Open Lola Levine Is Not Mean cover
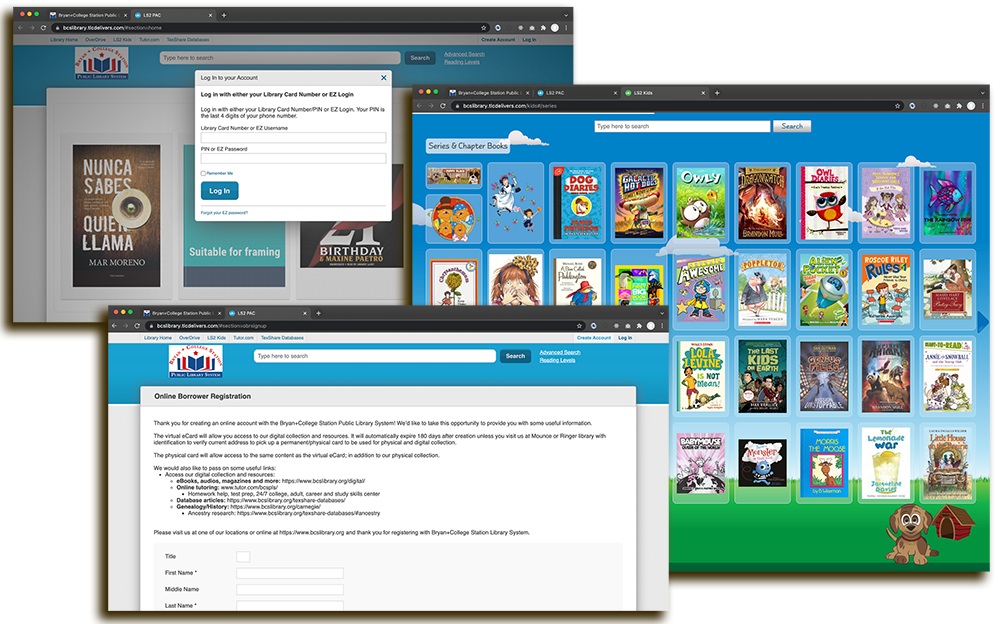Screen dimensions: 1000x624 pyautogui.click(x=701, y=376)
